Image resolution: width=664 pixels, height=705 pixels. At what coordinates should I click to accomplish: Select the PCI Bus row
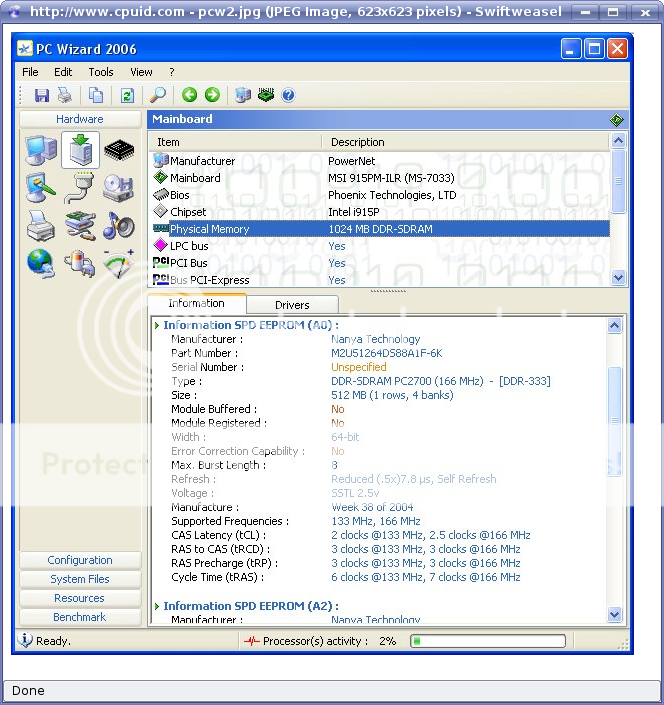(380, 263)
